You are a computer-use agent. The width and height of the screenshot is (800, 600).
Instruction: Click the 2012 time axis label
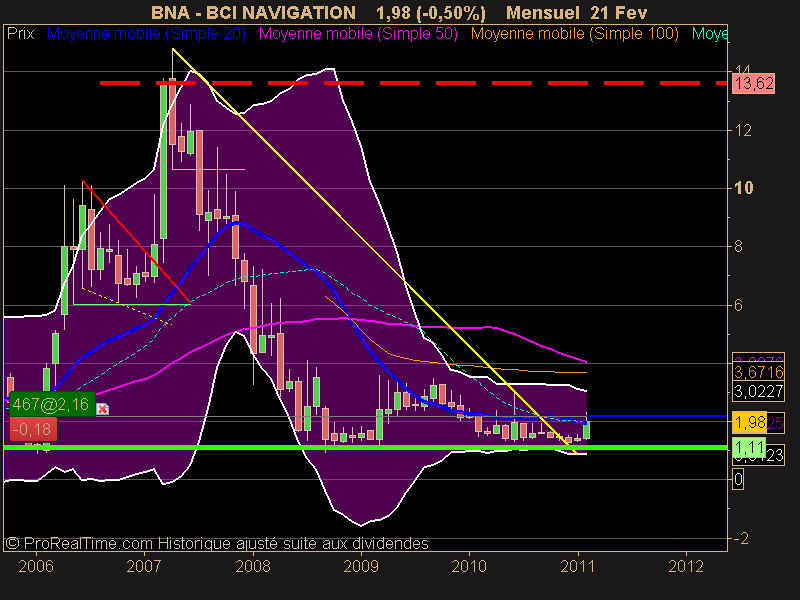click(x=686, y=566)
